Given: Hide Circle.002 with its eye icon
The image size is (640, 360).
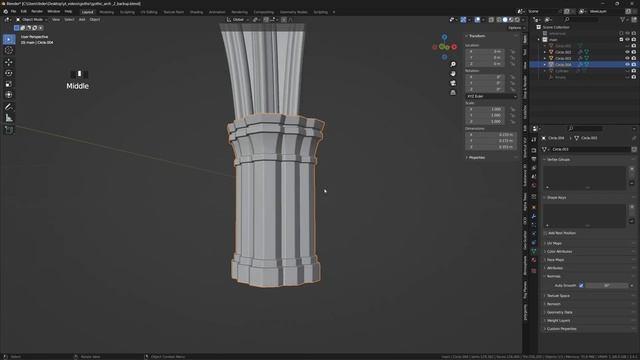Looking at the screenshot, I should 627,52.
